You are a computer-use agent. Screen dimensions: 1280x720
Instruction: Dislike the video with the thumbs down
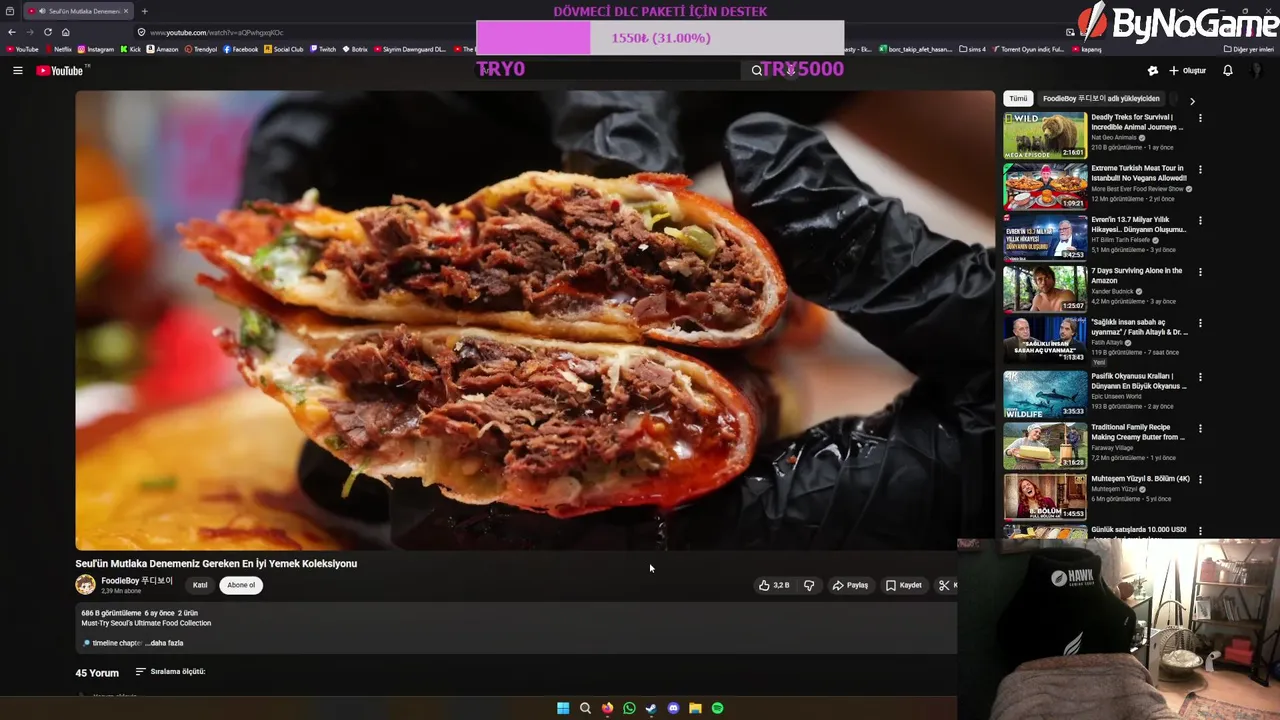point(809,585)
